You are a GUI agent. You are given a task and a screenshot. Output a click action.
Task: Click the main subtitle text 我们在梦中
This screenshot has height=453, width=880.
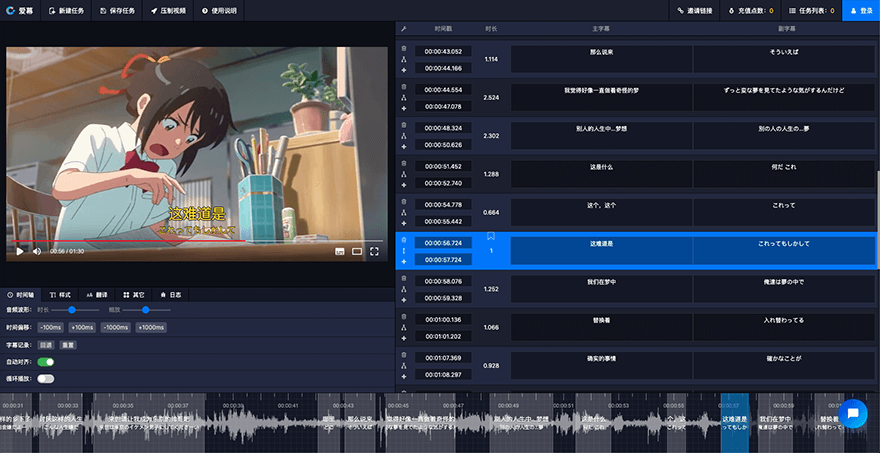coord(602,282)
